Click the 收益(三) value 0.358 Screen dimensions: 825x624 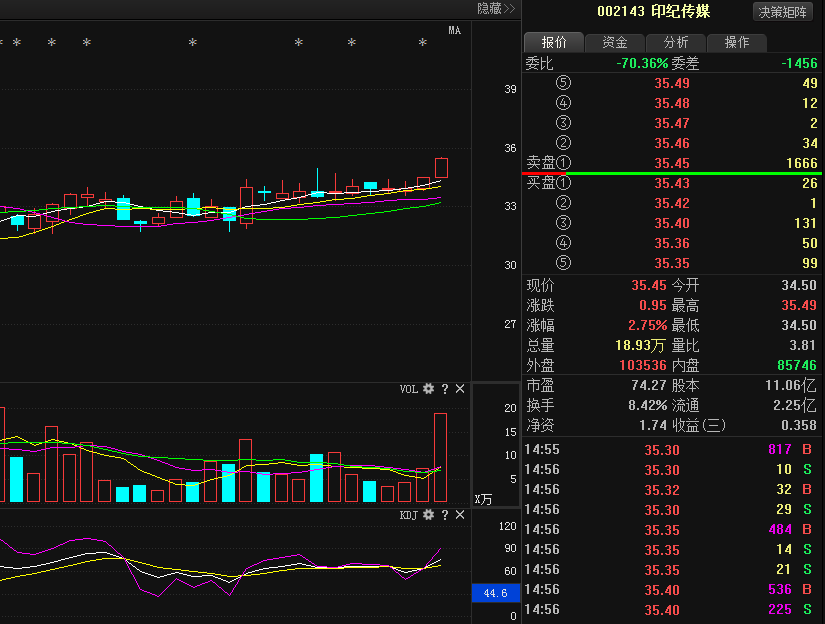[x=799, y=425]
